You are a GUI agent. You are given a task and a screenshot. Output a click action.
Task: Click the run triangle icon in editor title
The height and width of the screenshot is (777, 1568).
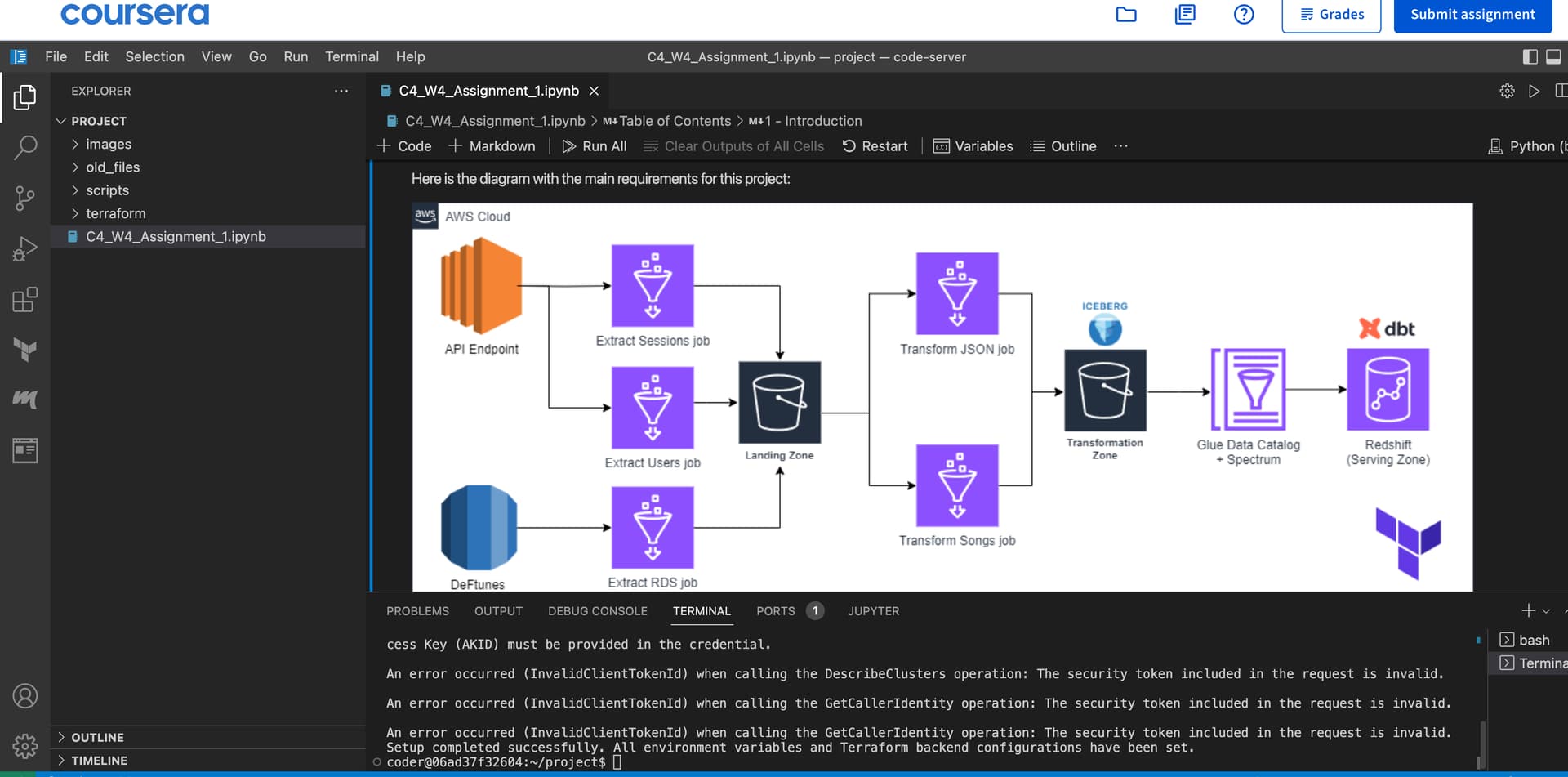click(x=1534, y=91)
